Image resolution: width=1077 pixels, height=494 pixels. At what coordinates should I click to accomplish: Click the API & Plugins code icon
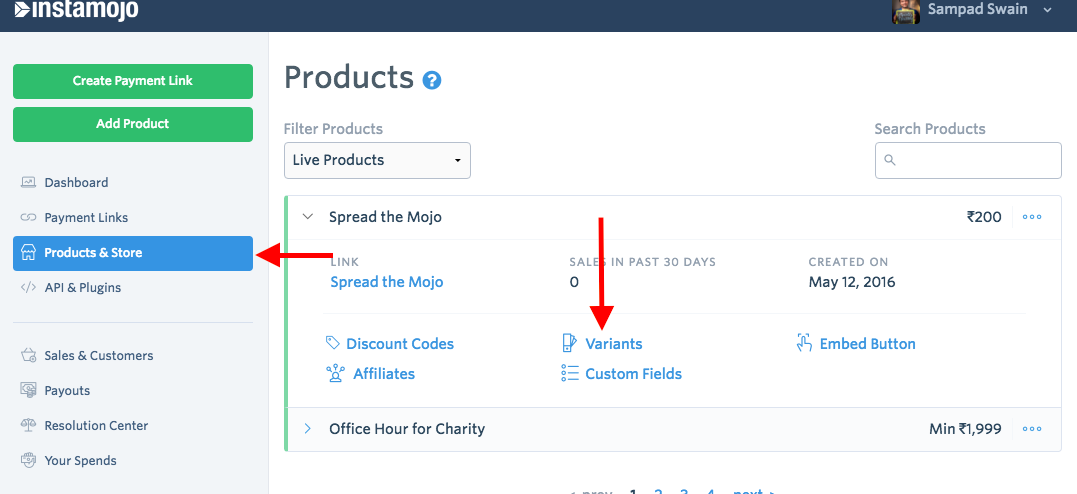28,288
